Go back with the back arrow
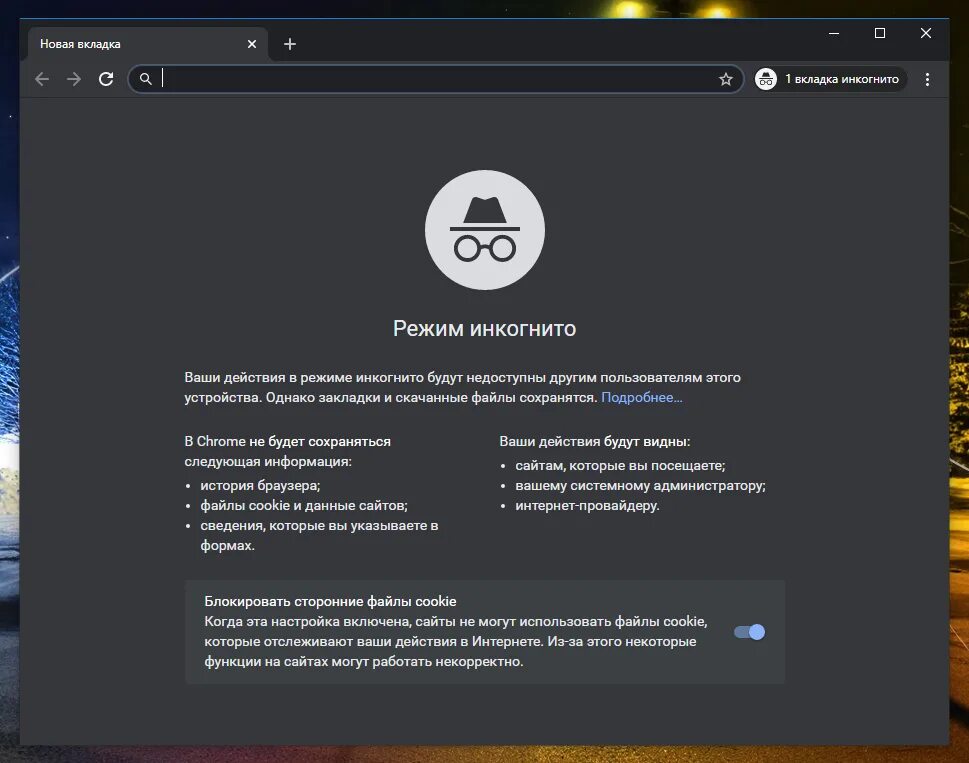Screen dimensions: 969x763 tap(42, 79)
